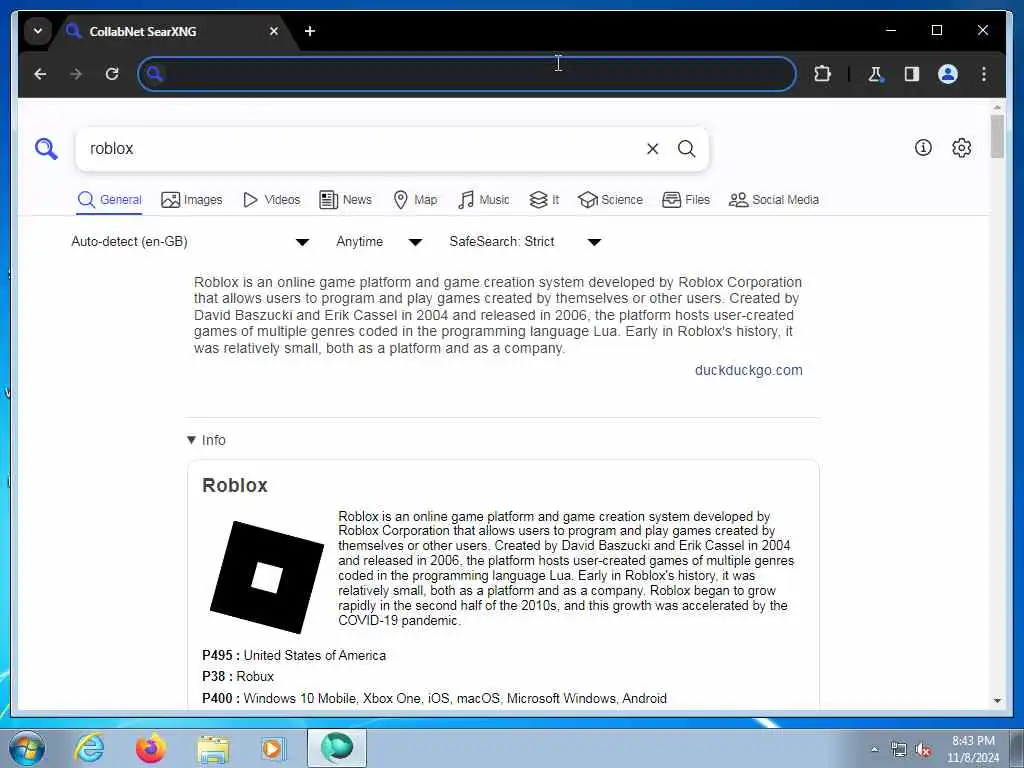Reload the current page

112,74
